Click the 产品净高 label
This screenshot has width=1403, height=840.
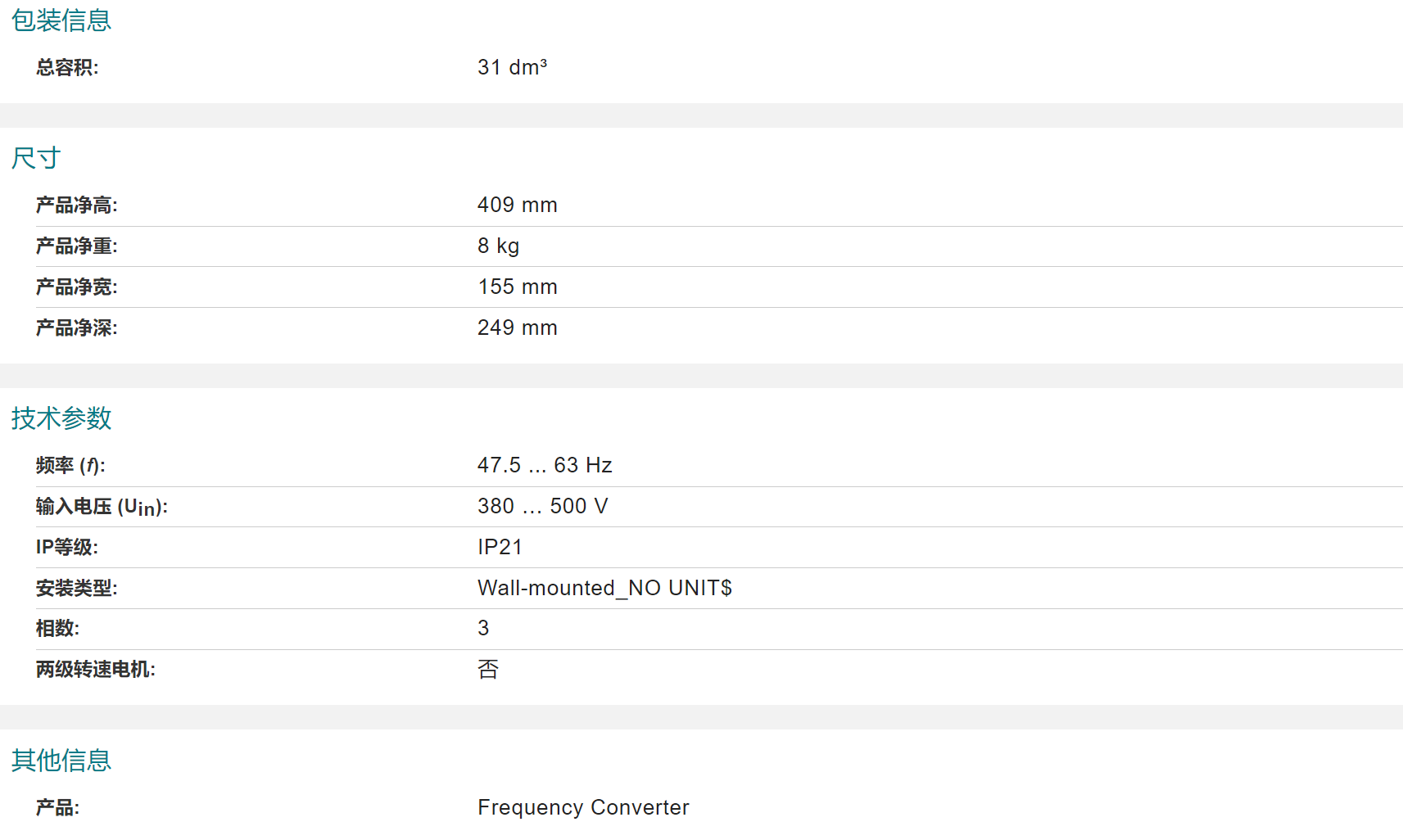77,205
